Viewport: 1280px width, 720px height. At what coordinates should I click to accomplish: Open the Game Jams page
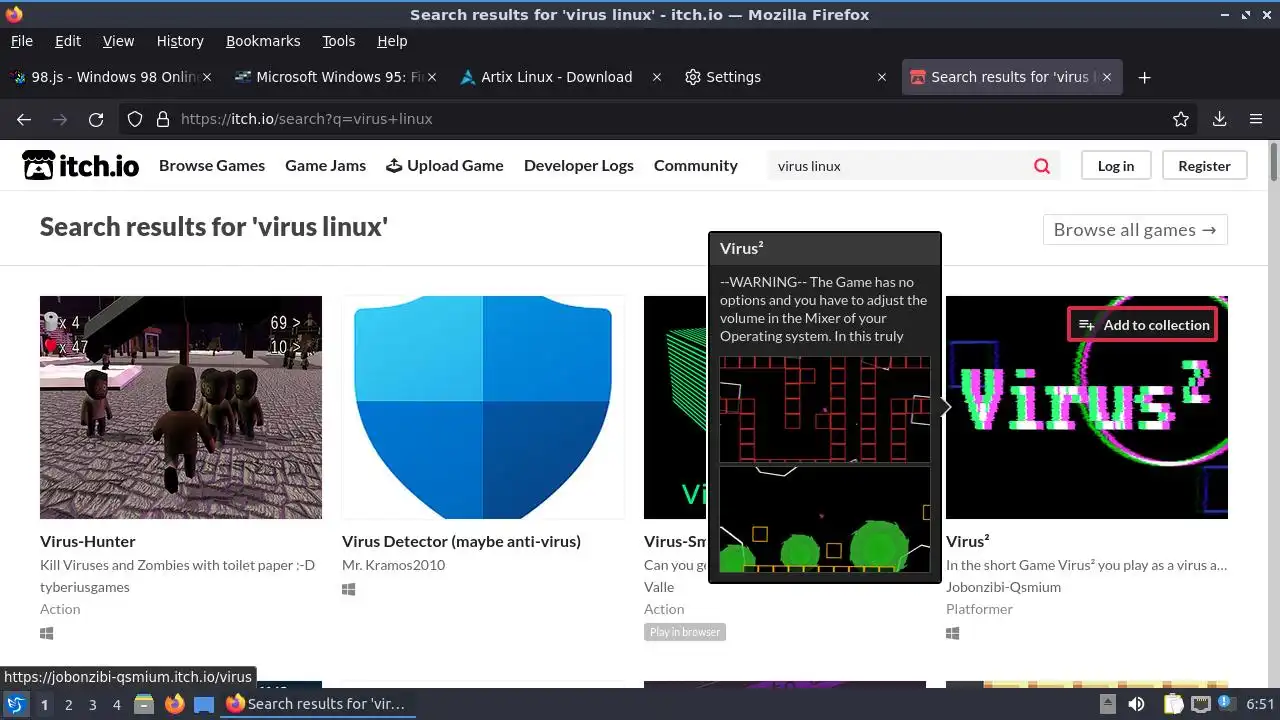(x=325, y=166)
